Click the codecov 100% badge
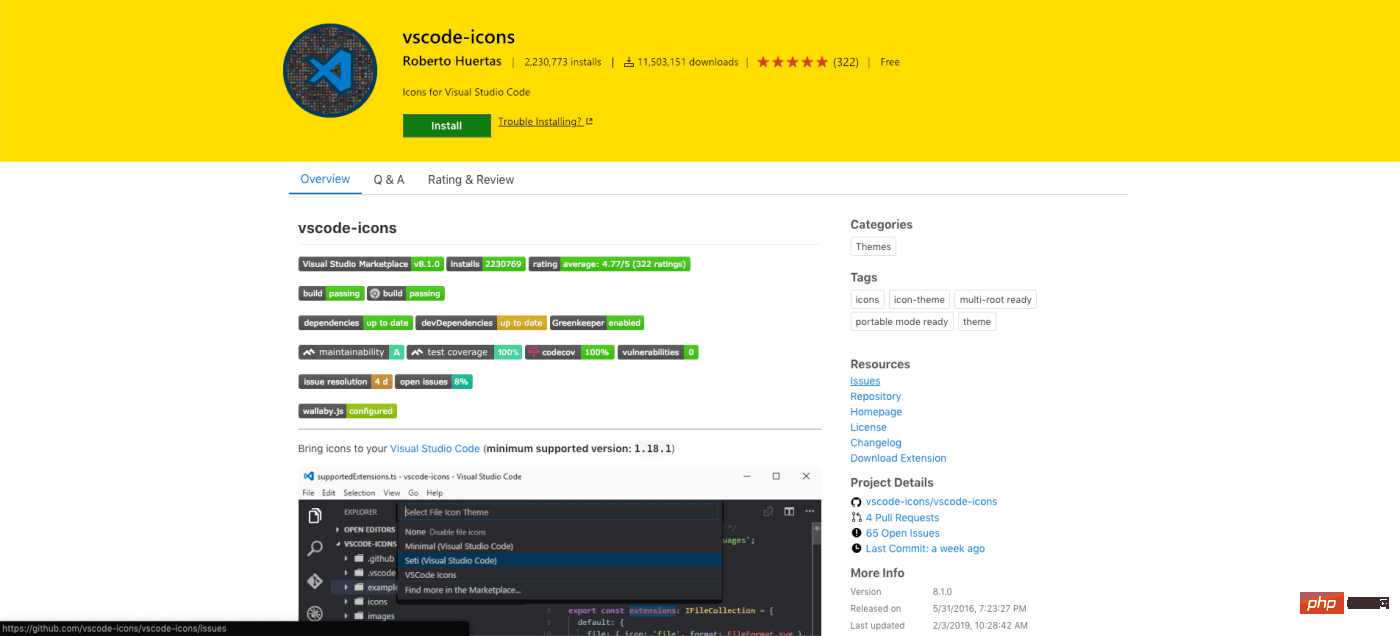1400x636 pixels. coord(569,352)
